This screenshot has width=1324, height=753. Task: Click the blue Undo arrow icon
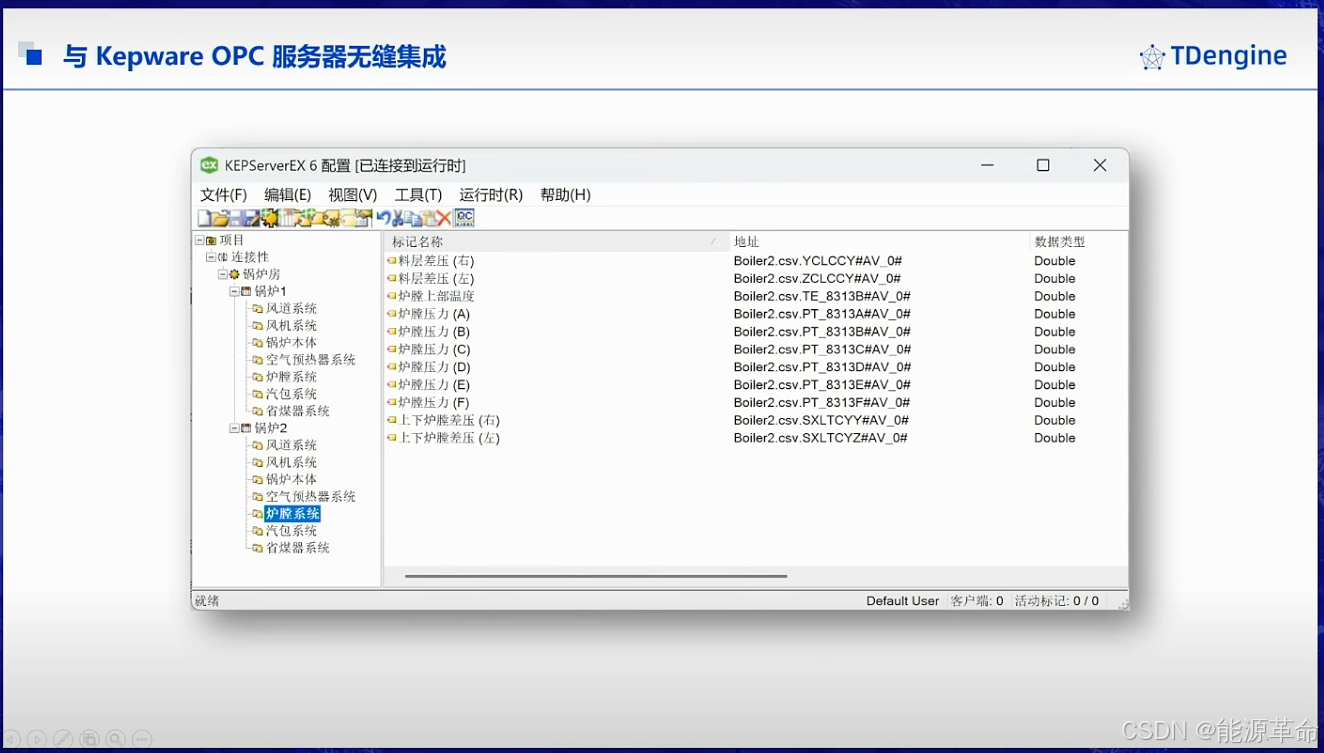pyautogui.click(x=384, y=218)
